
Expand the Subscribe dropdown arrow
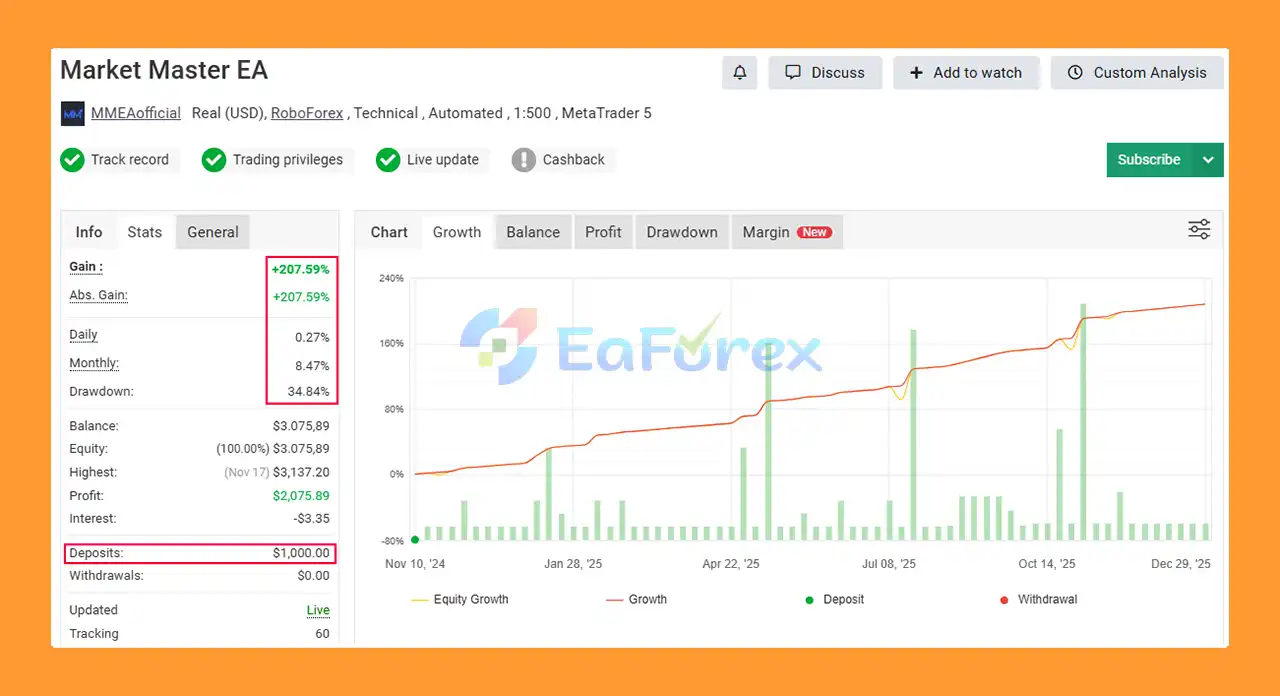(1208, 160)
